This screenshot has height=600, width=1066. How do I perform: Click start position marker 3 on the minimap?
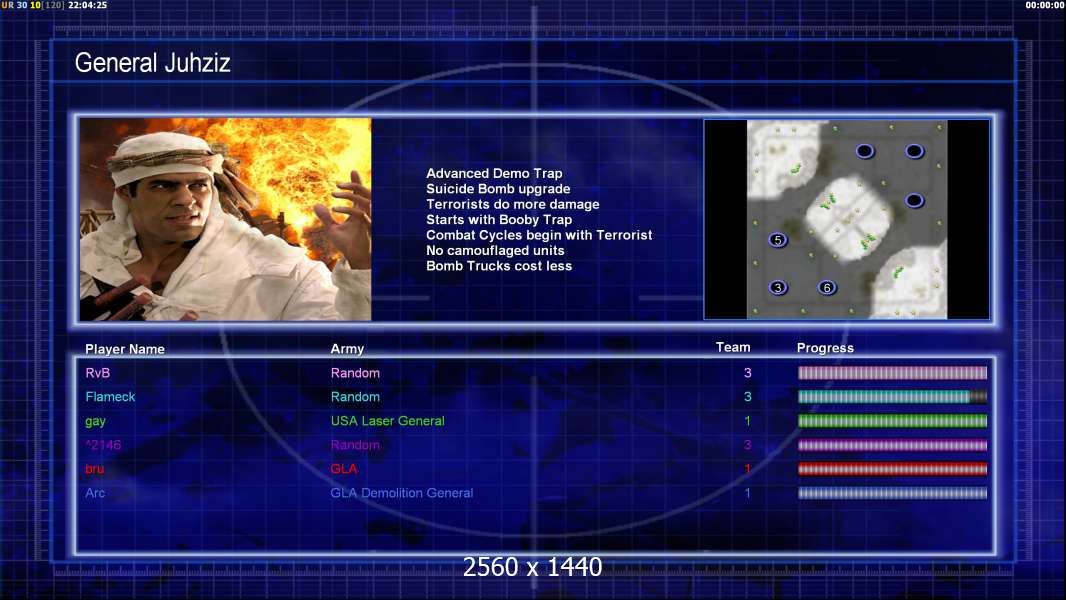point(778,287)
